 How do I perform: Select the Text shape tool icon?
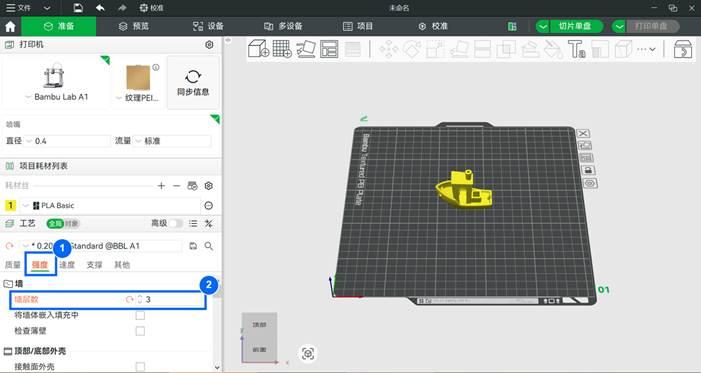(x=576, y=49)
